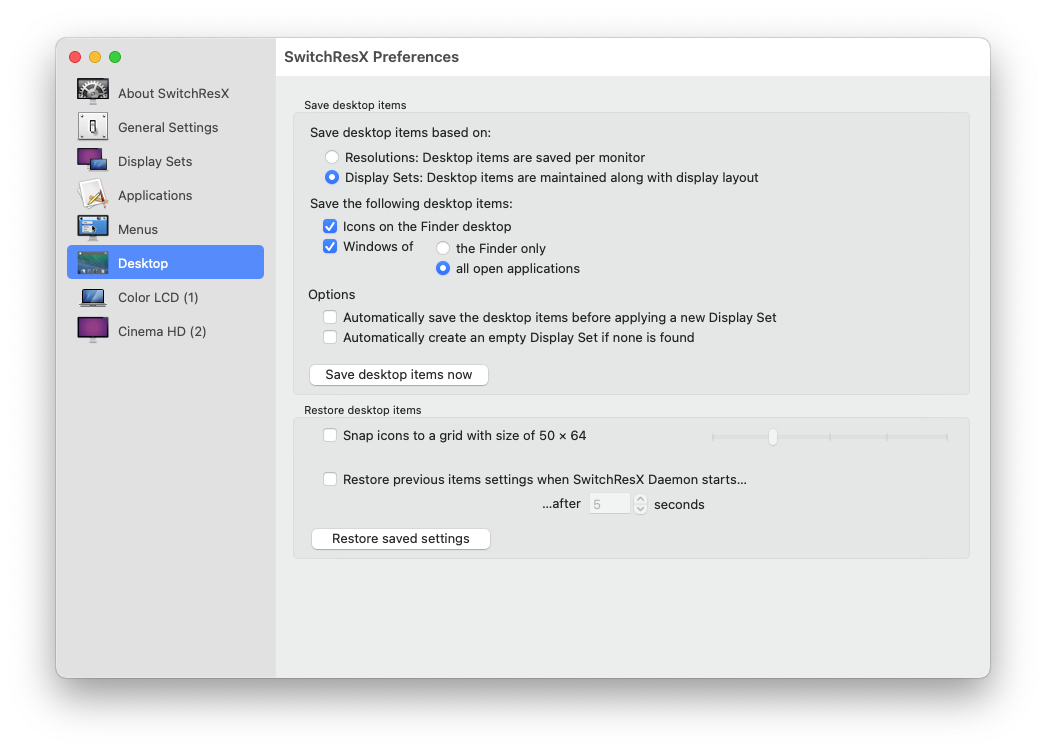The height and width of the screenshot is (752, 1046).
Task: Click the grid size slider thumb
Action: [x=772, y=437]
